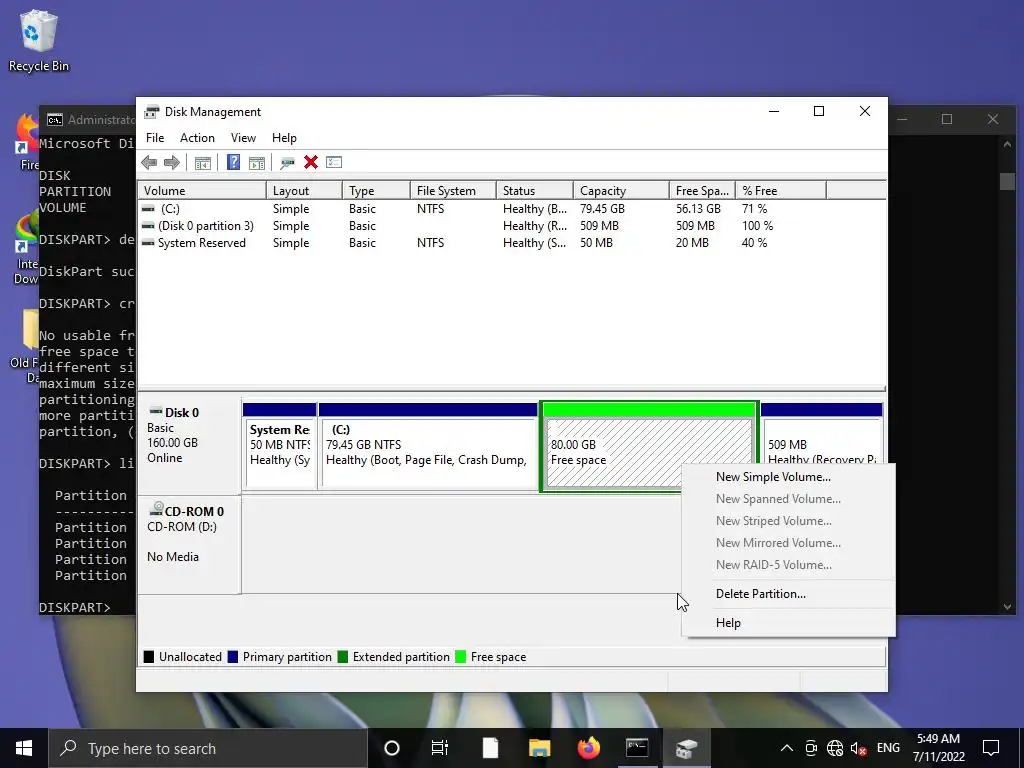
Task: Sort by the Capacity column header
Action: point(621,191)
